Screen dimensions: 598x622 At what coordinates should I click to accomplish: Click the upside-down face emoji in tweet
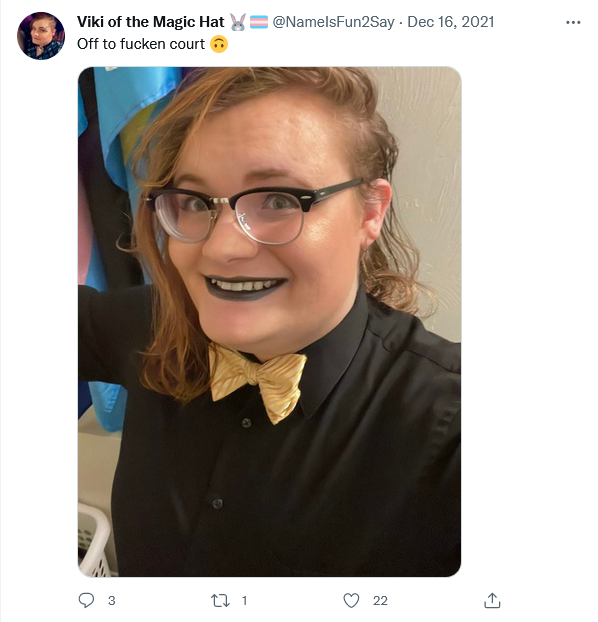click(x=219, y=44)
